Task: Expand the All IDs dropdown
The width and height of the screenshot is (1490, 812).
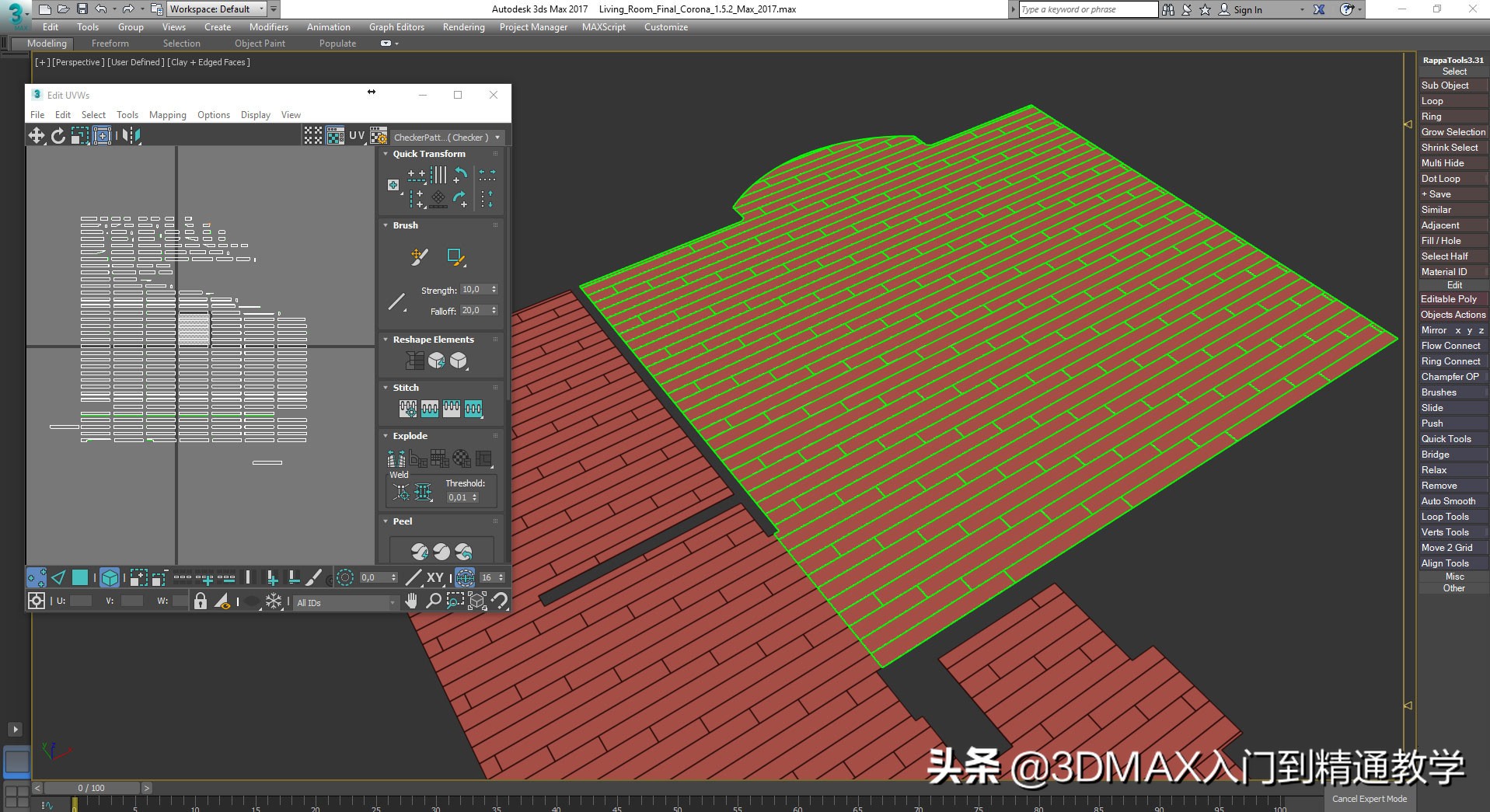Action: (392, 603)
